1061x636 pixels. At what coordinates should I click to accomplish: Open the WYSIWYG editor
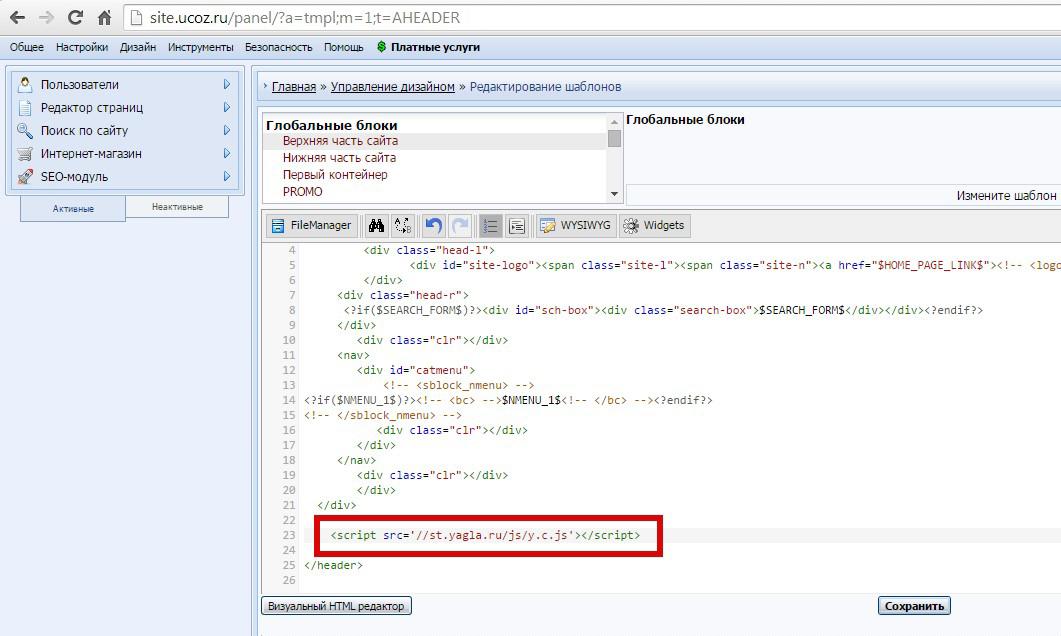click(576, 225)
